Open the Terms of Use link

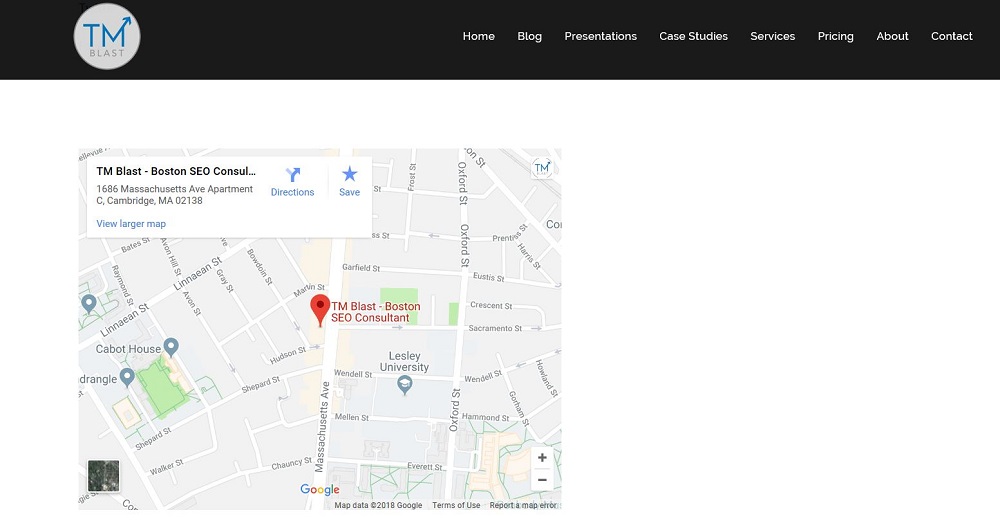point(456,505)
